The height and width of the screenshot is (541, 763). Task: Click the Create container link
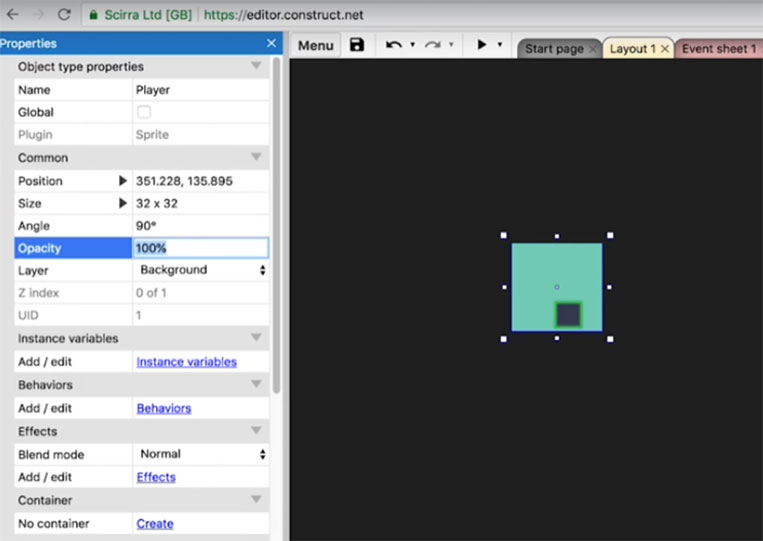point(155,524)
